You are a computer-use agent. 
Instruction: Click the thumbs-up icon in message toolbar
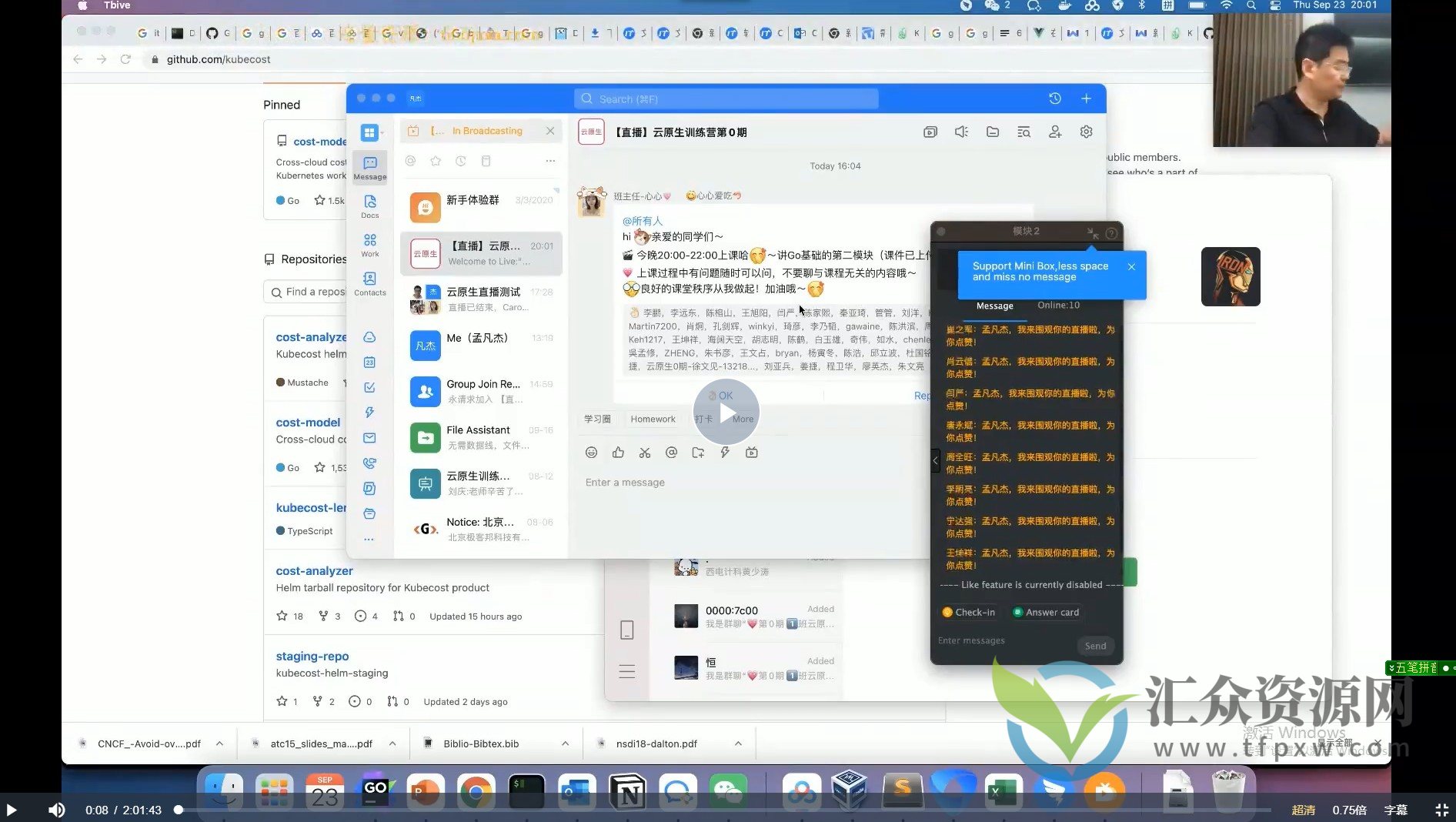618,453
